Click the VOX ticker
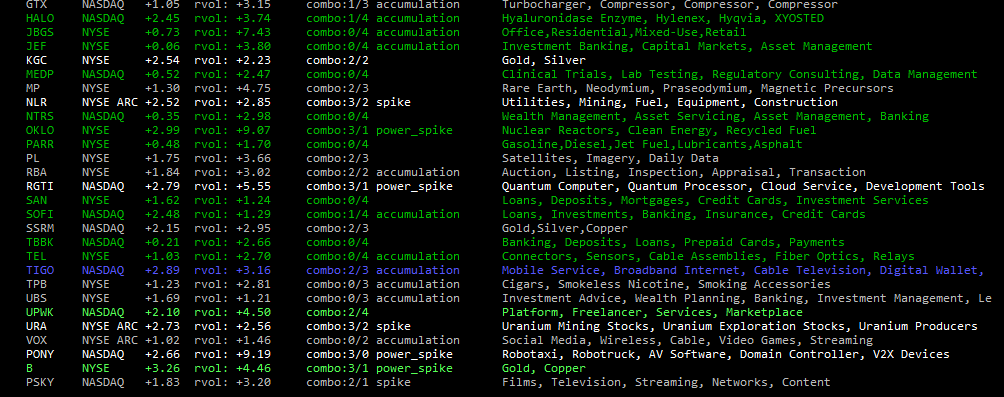Image resolution: width=1004 pixels, height=397 pixels. tap(36, 341)
